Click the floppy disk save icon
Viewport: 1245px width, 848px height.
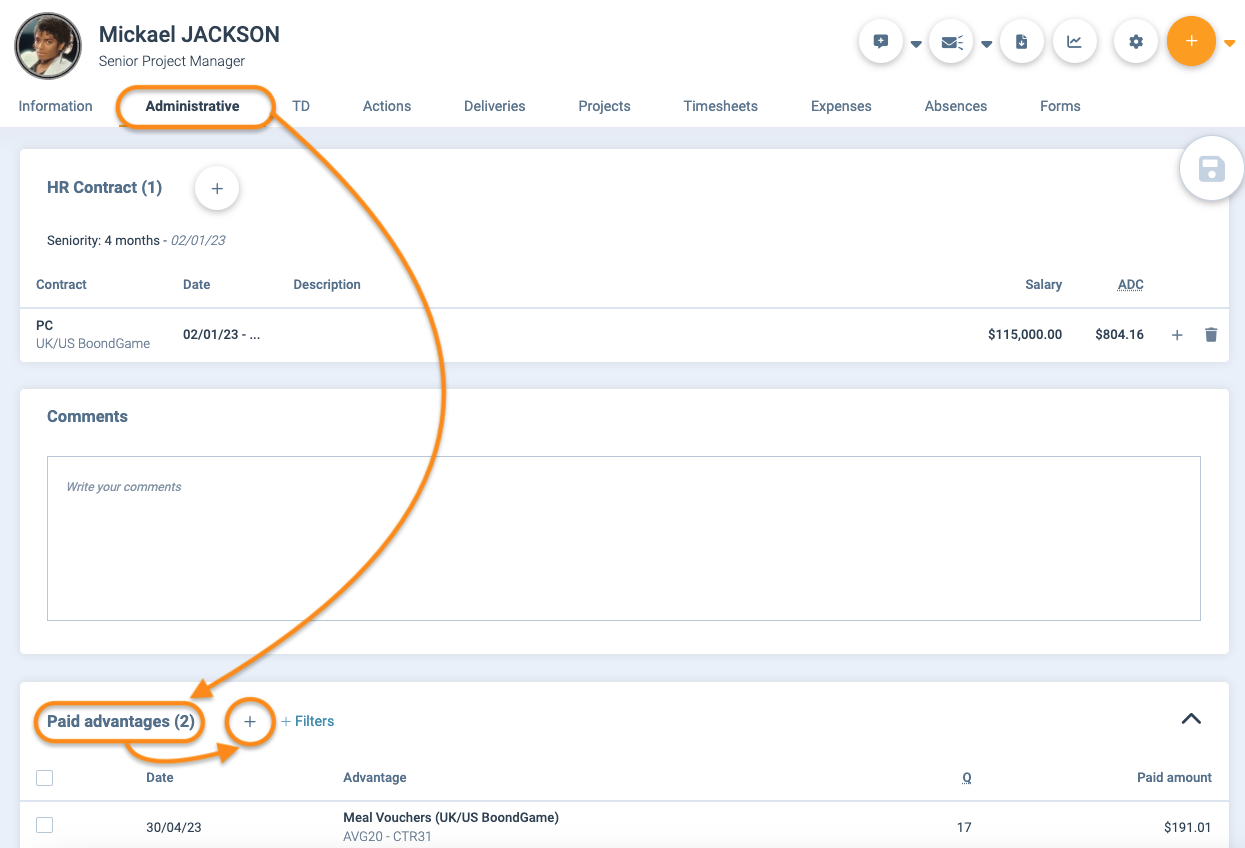coord(1211,168)
